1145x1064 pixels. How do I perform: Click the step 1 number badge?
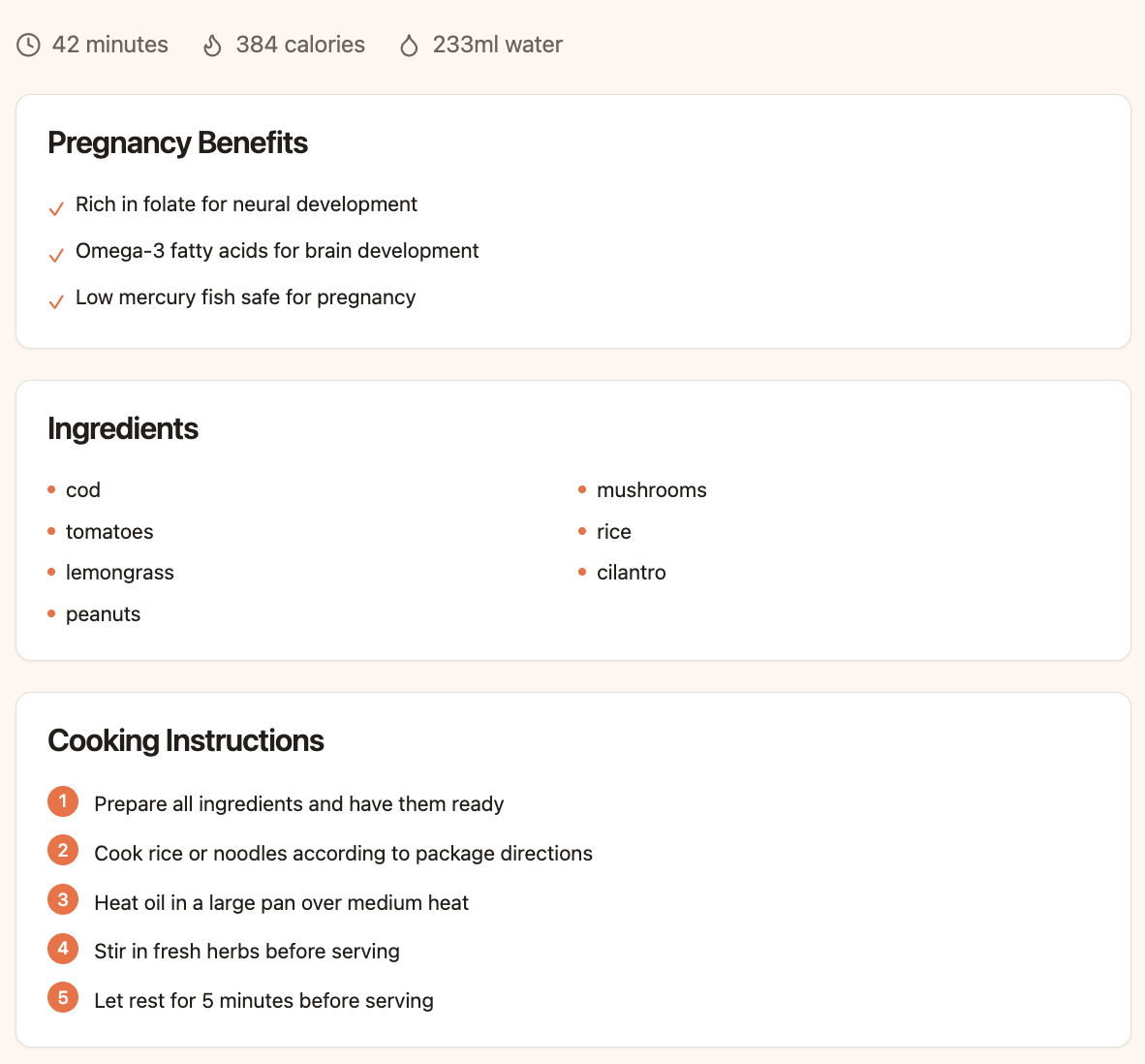click(63, 802)
